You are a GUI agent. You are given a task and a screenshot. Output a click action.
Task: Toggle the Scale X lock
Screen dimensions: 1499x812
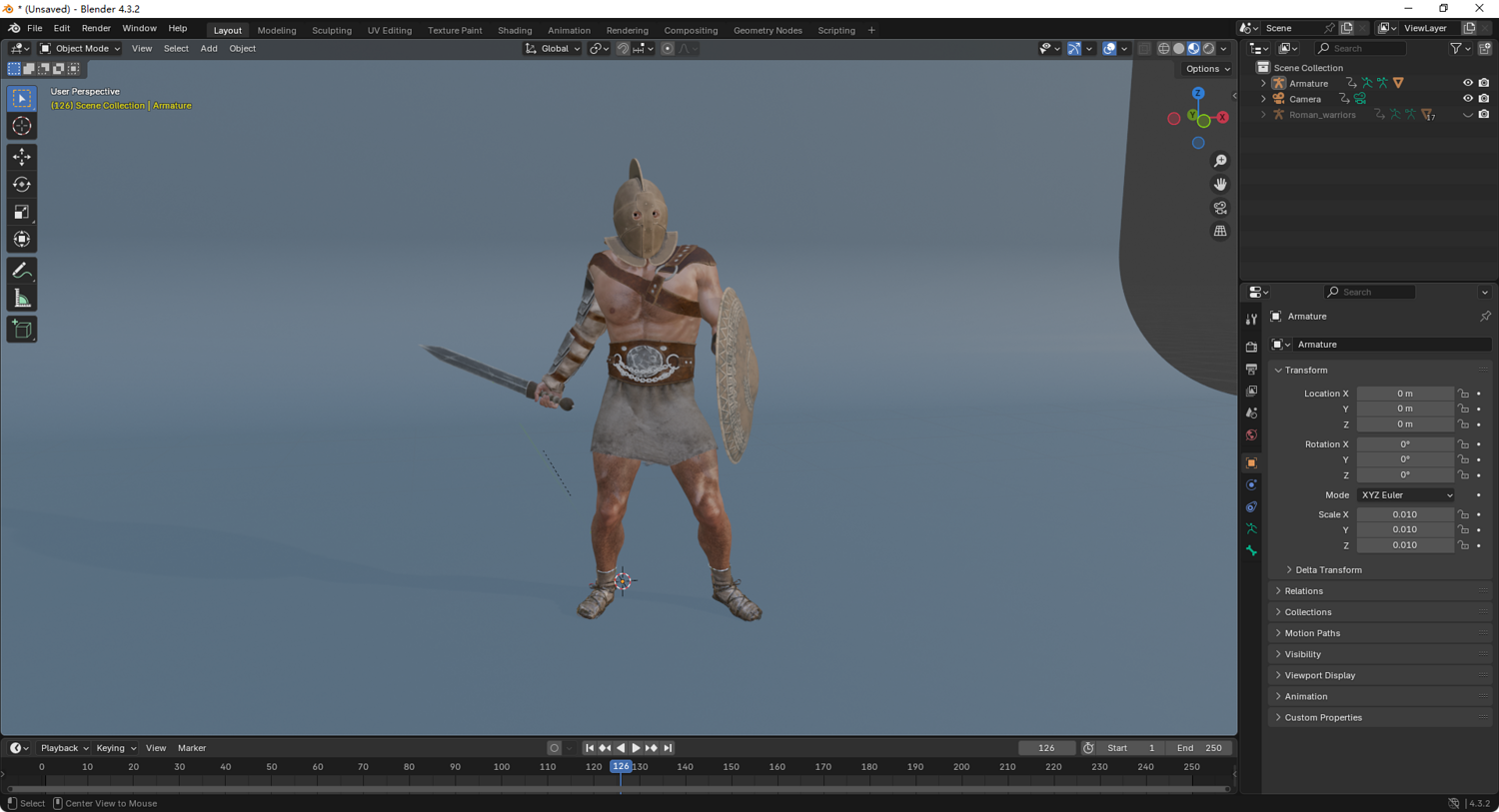[x=1463, y=515]
